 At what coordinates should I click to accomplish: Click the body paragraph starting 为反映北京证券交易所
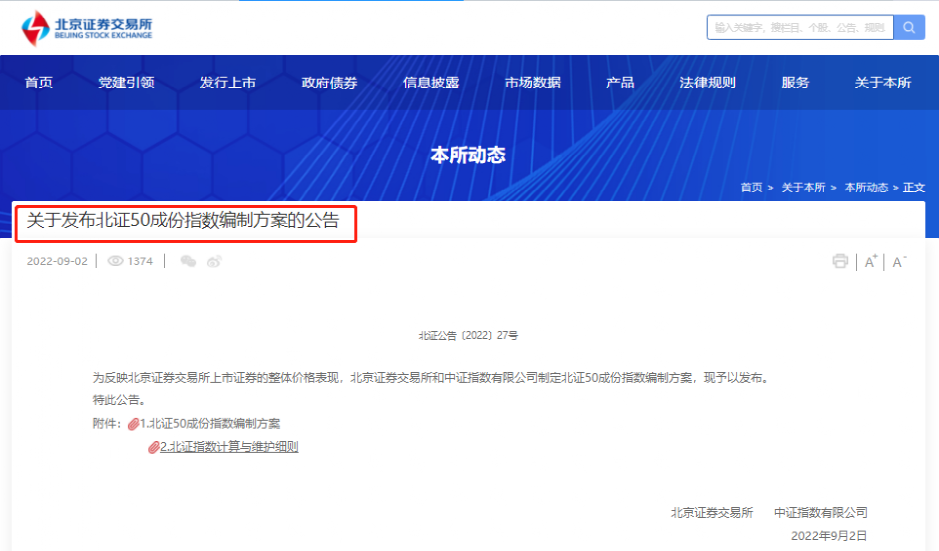pos(432,378)
